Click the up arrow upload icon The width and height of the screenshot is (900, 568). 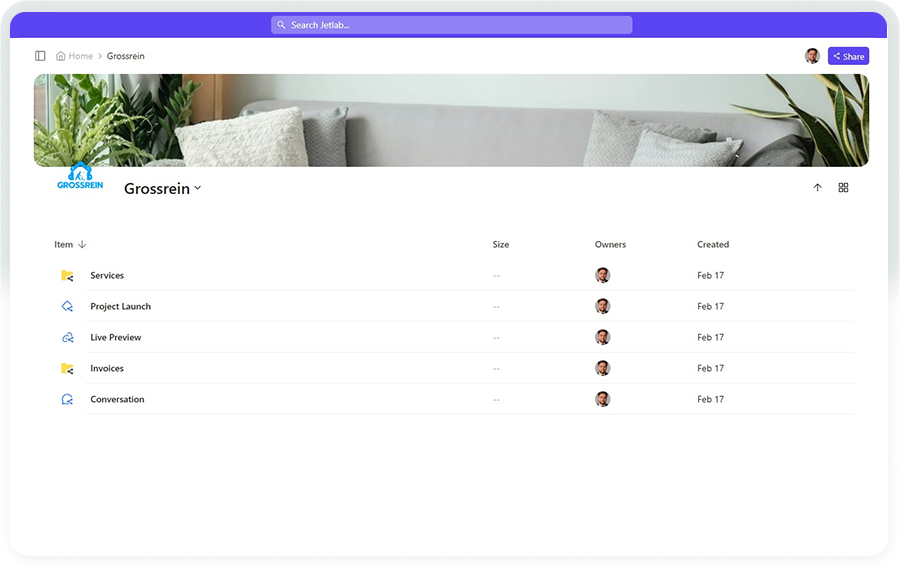(817, 188)
